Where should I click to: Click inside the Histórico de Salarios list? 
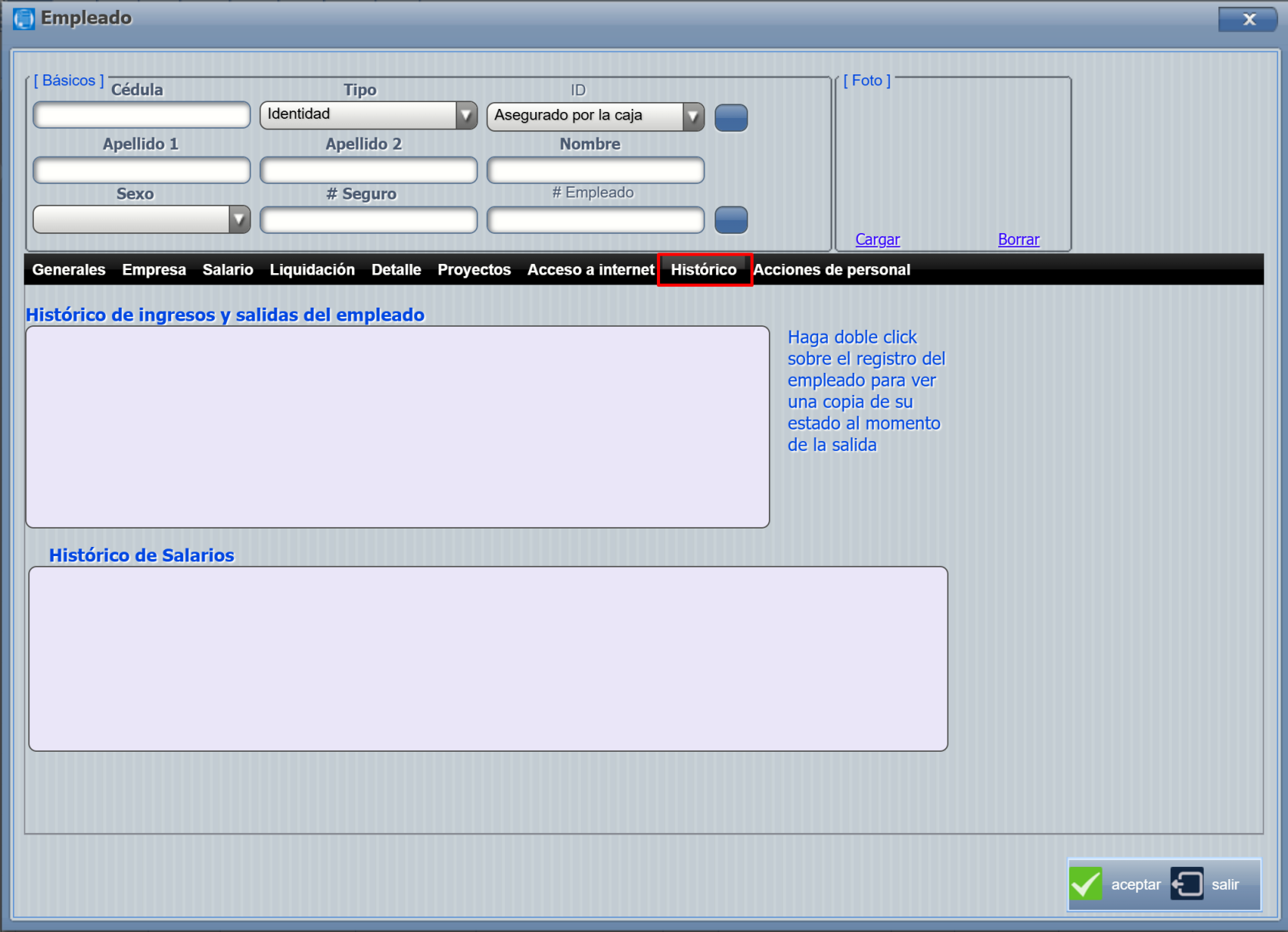tap(488, 659)
